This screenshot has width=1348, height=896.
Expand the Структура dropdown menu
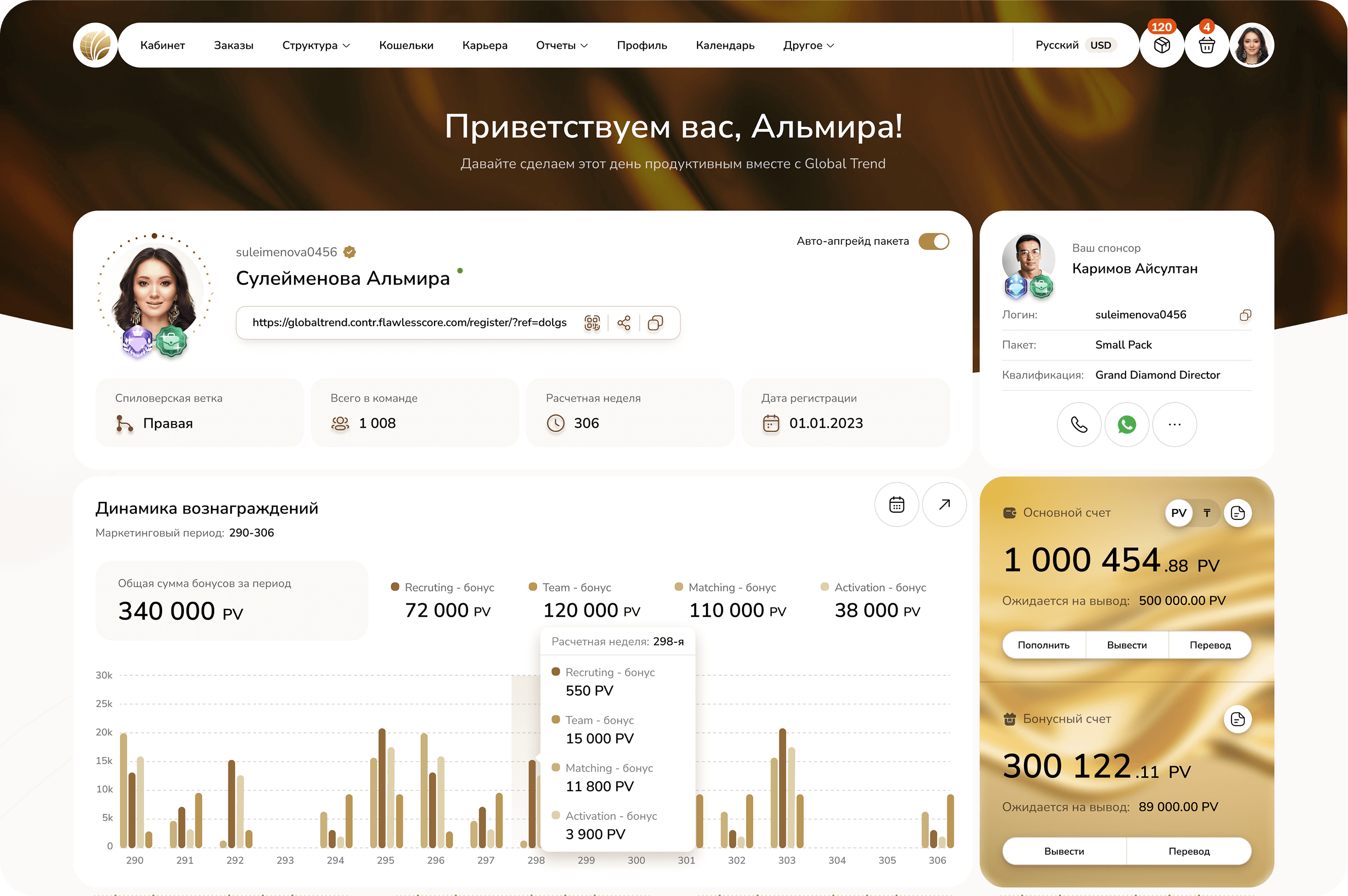(x=316, y=45)
